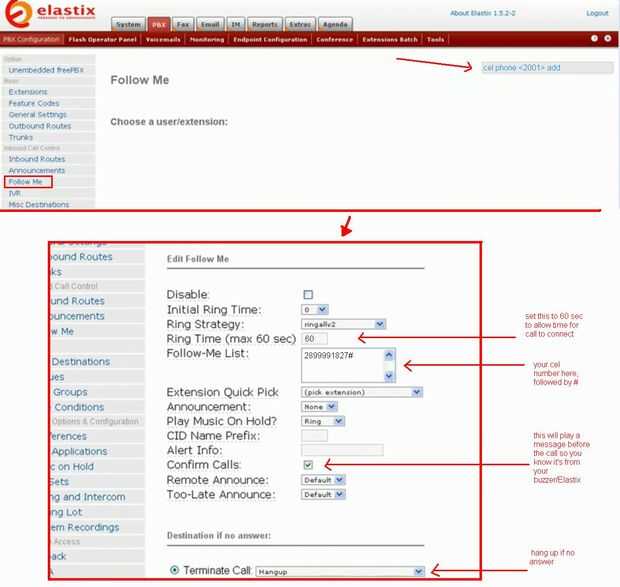
Task: Click the first round icon in the red menu bar
Action: [594, 38]
